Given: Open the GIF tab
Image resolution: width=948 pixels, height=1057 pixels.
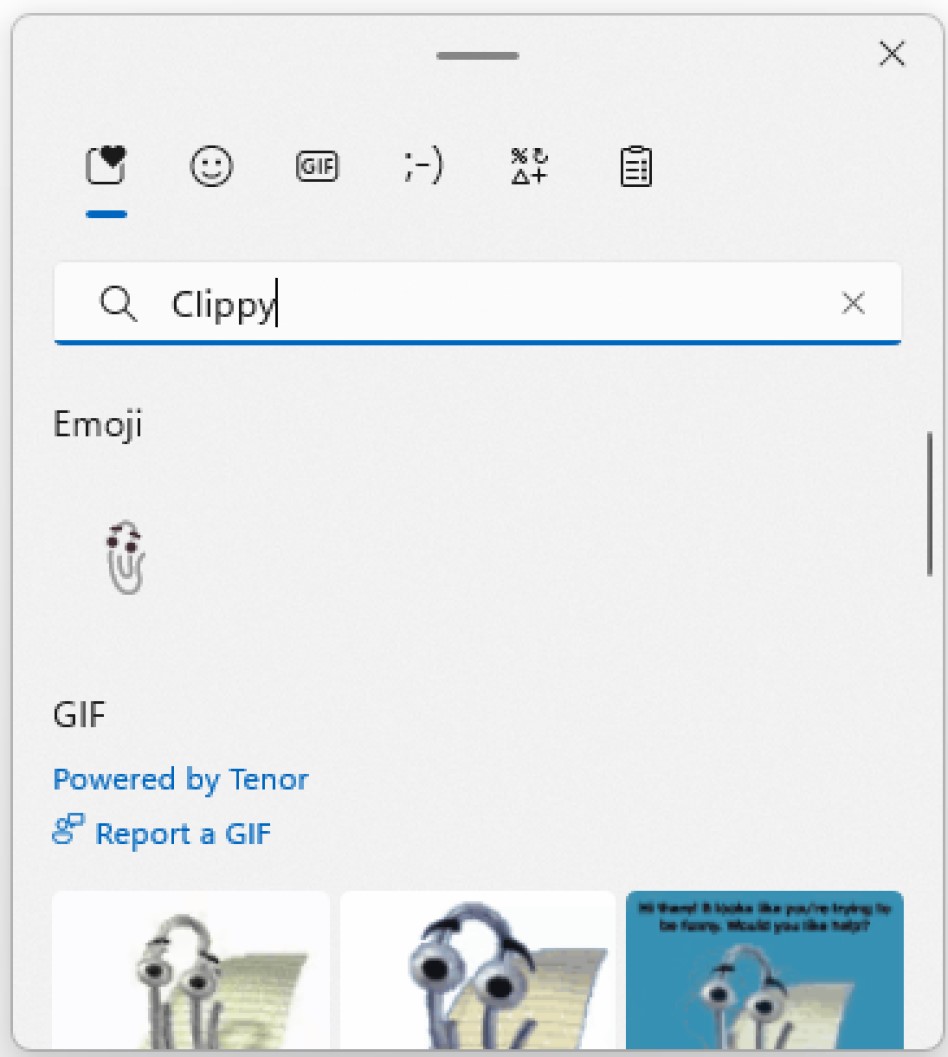Looking at the screenshot, I should tap(317, 168).
